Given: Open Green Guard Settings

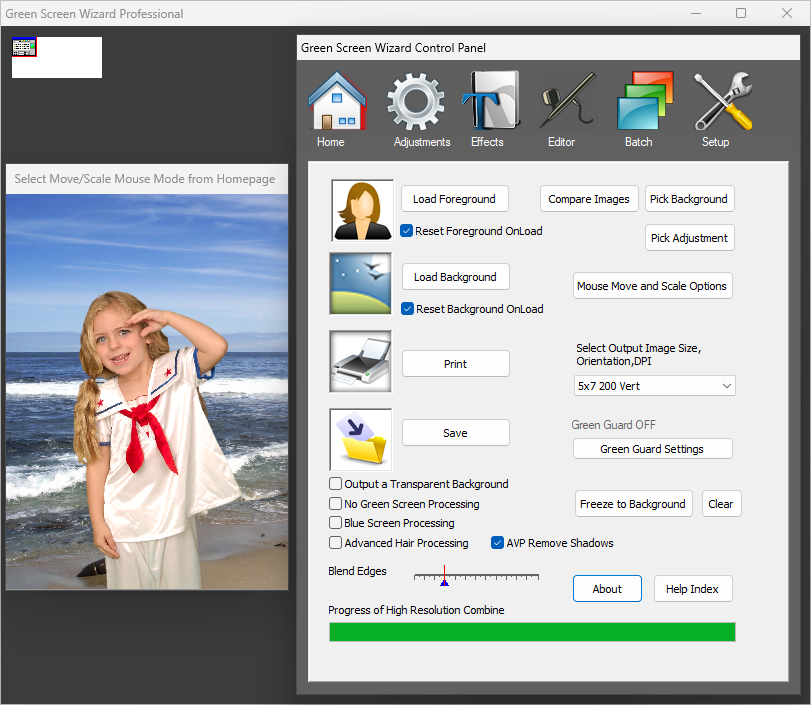Looking at the screenshot, I should click(652, 448).
